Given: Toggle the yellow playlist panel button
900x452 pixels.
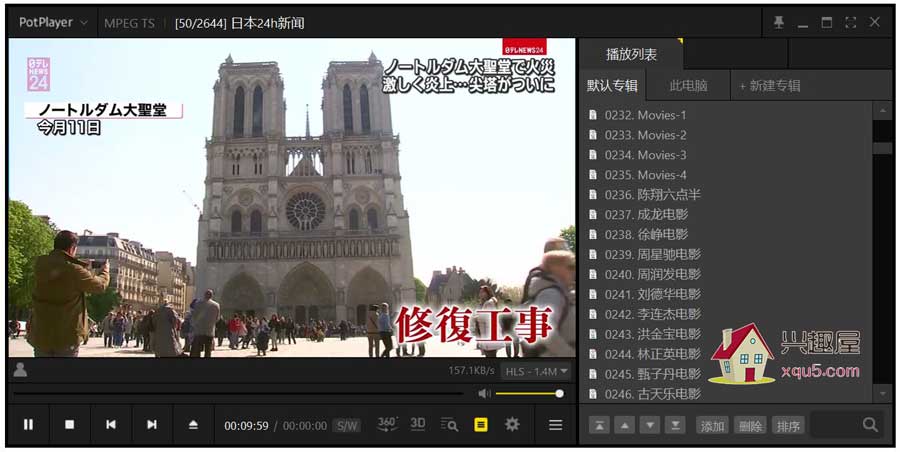Looking at the screenshot, I should coord(481,425).
